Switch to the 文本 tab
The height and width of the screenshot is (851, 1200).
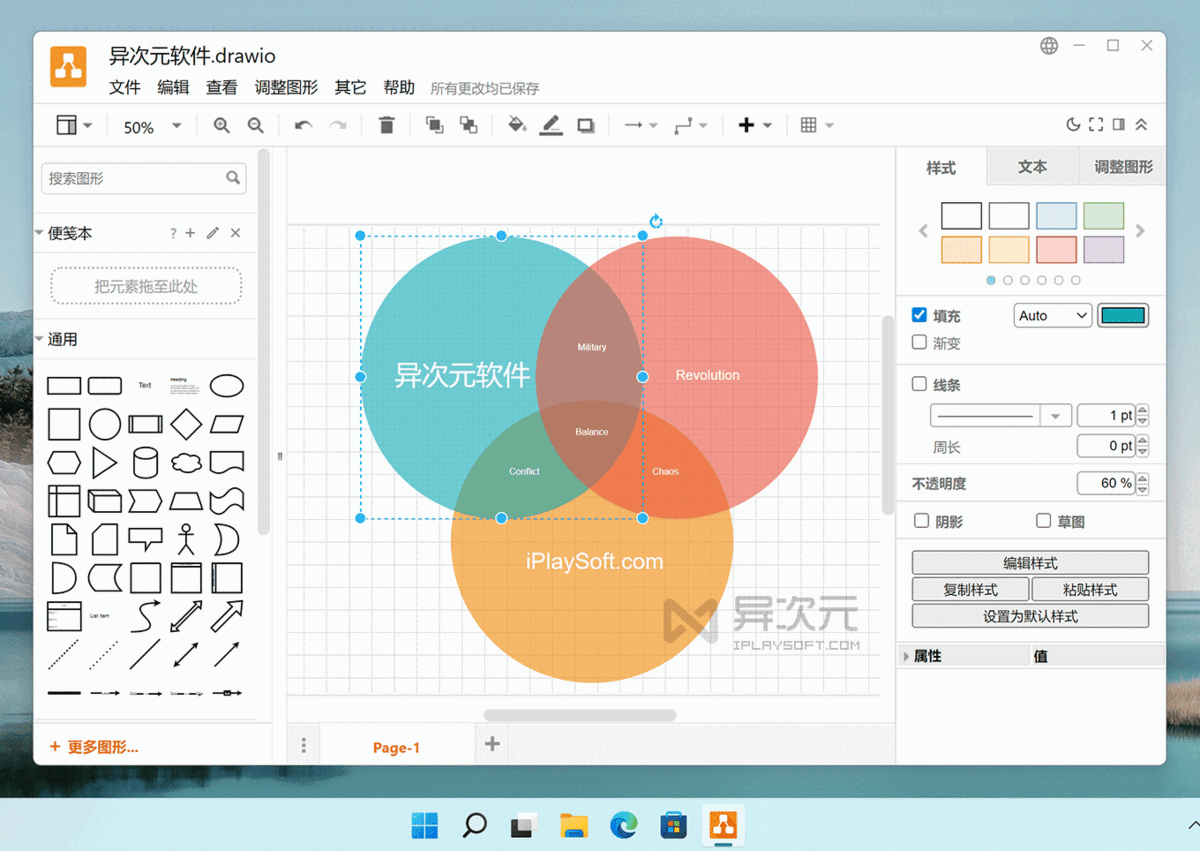click(x=1033, y=167)
